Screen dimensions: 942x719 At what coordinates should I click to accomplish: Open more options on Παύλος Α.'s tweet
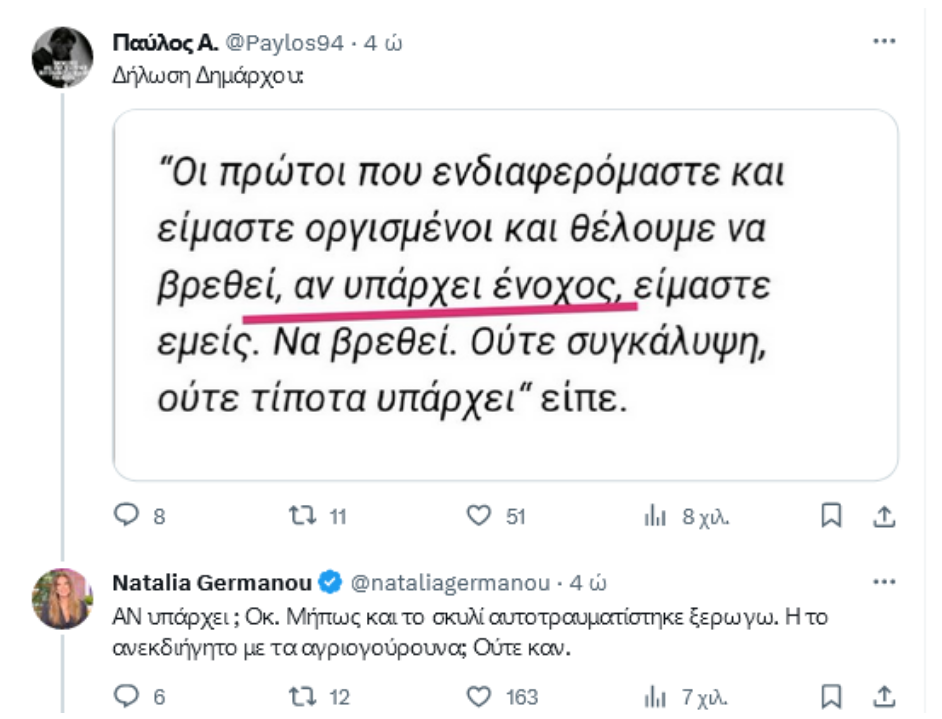coord(883,42)
